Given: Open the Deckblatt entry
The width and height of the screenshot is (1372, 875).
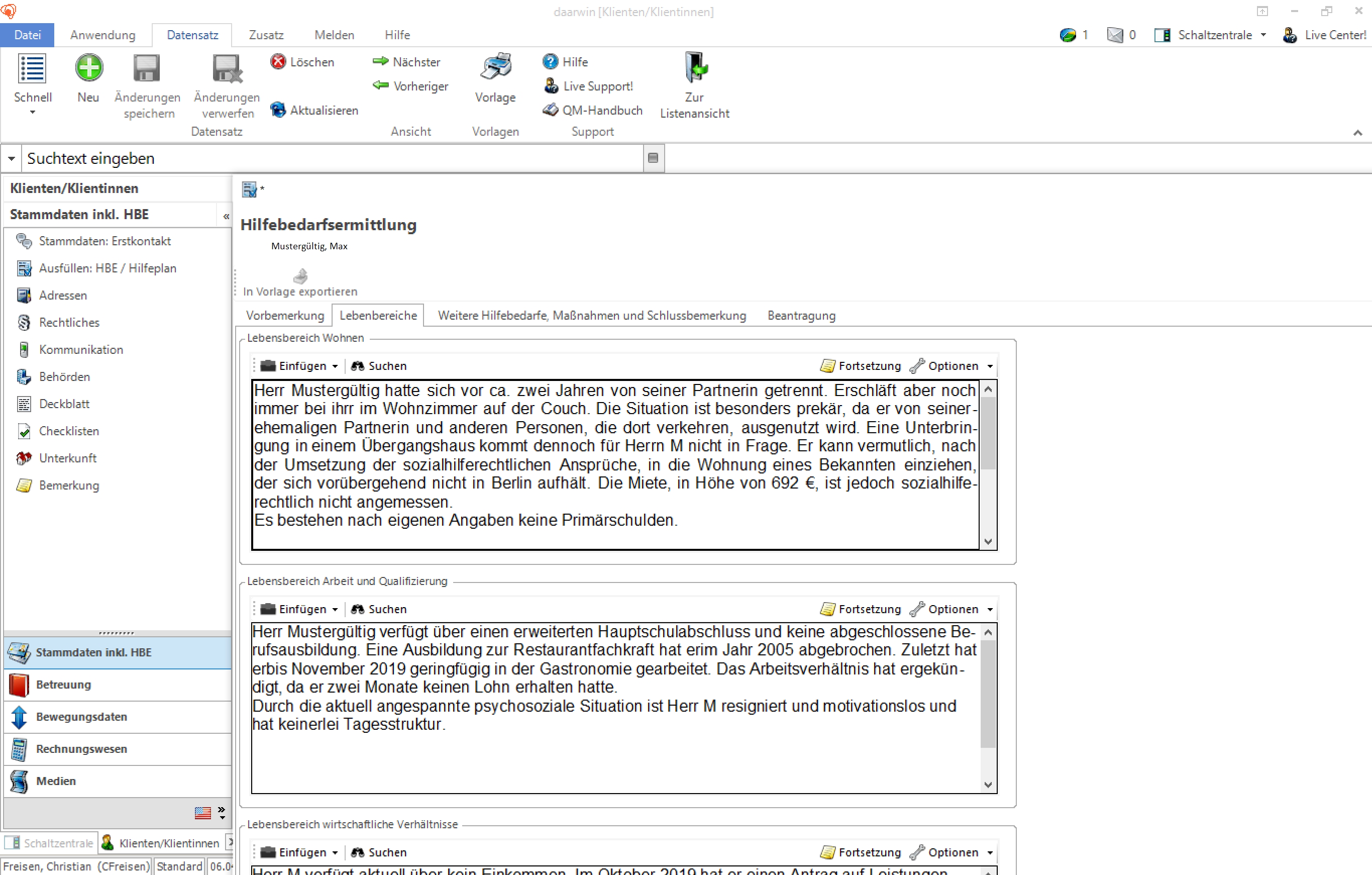Looking at the screenshot, I should click(x=64, y=404).
